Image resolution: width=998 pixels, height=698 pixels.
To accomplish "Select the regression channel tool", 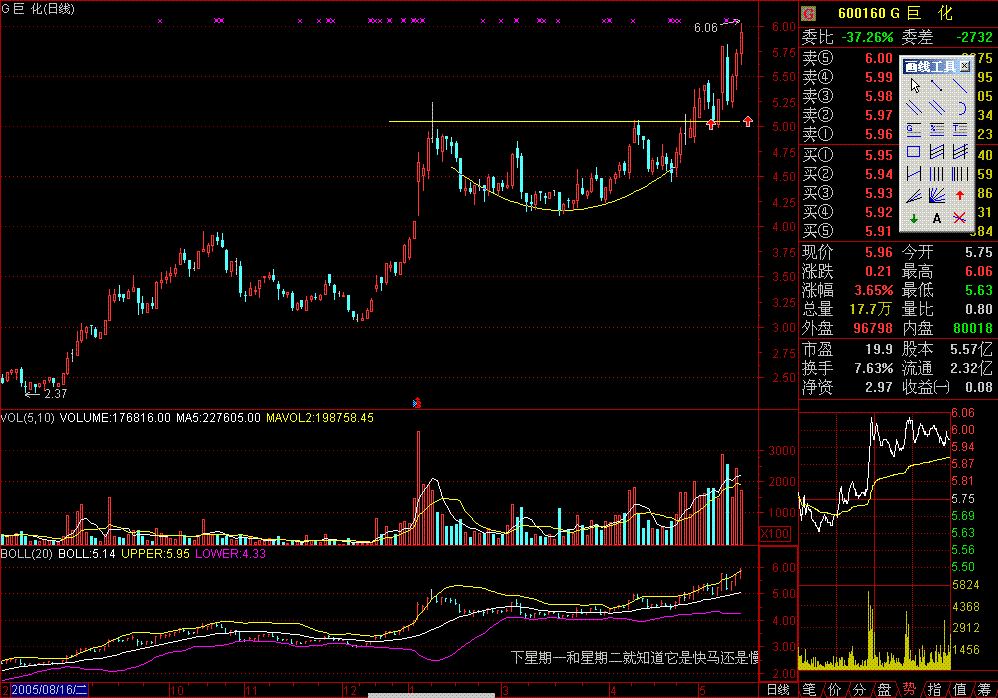I will 936,151.
